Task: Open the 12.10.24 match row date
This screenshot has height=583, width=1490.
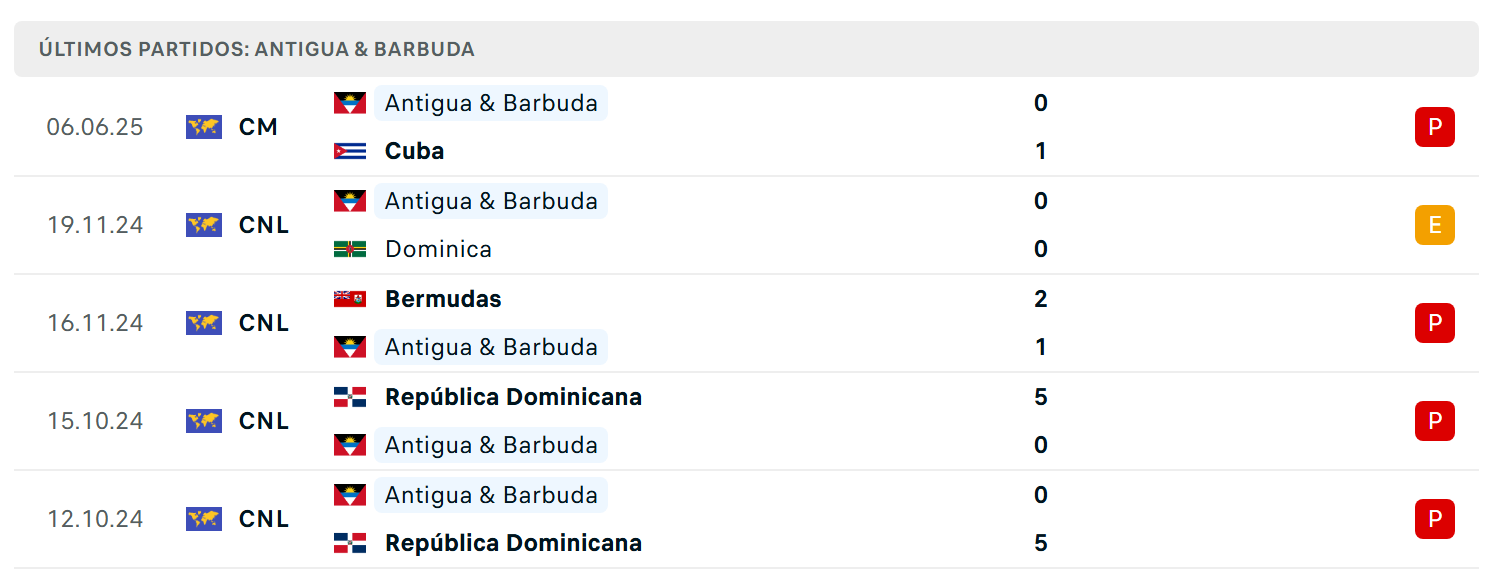Action: click(x=95, y=519)
